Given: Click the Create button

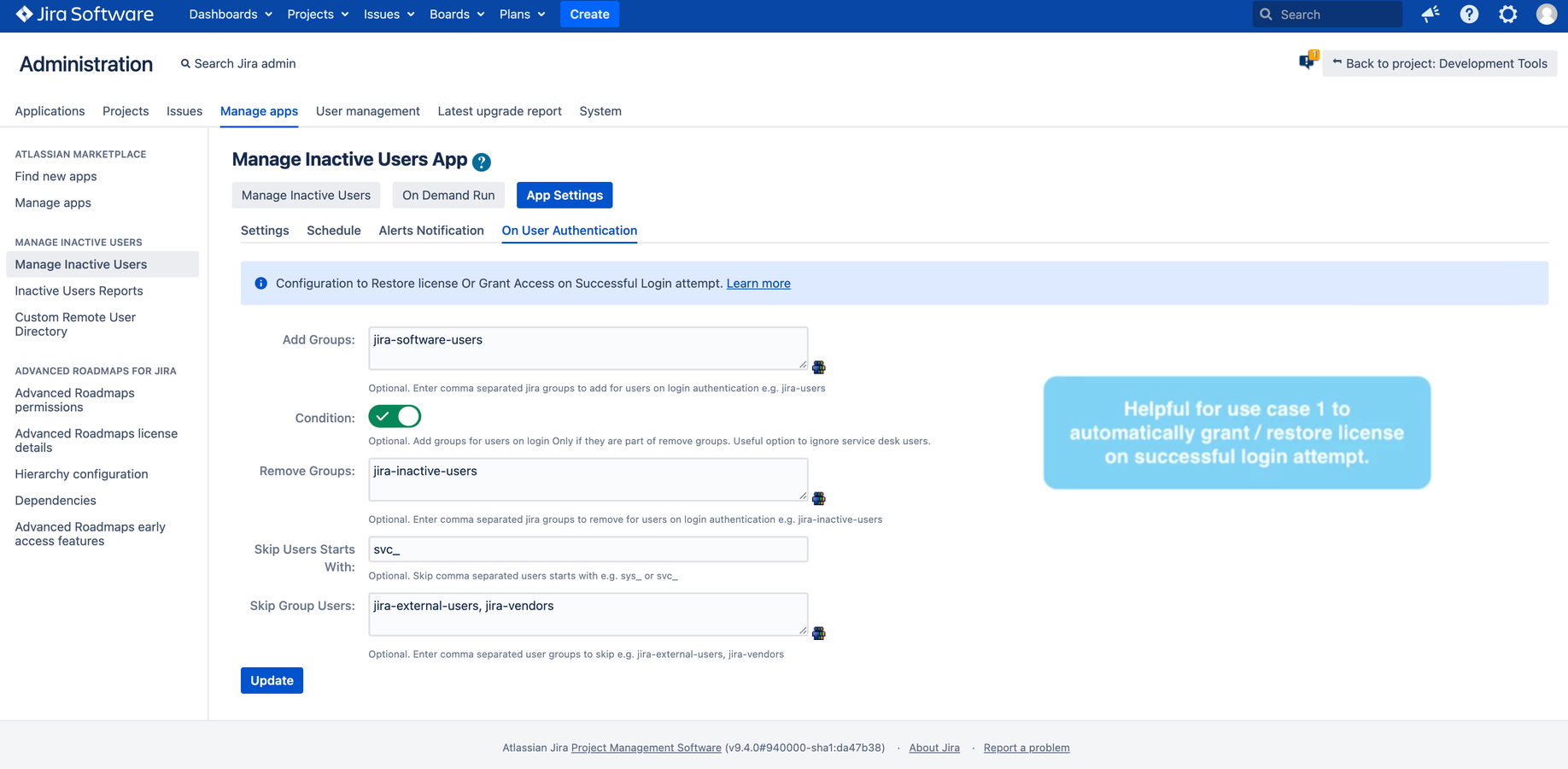Looking at the screenshot, I should 589,15.
